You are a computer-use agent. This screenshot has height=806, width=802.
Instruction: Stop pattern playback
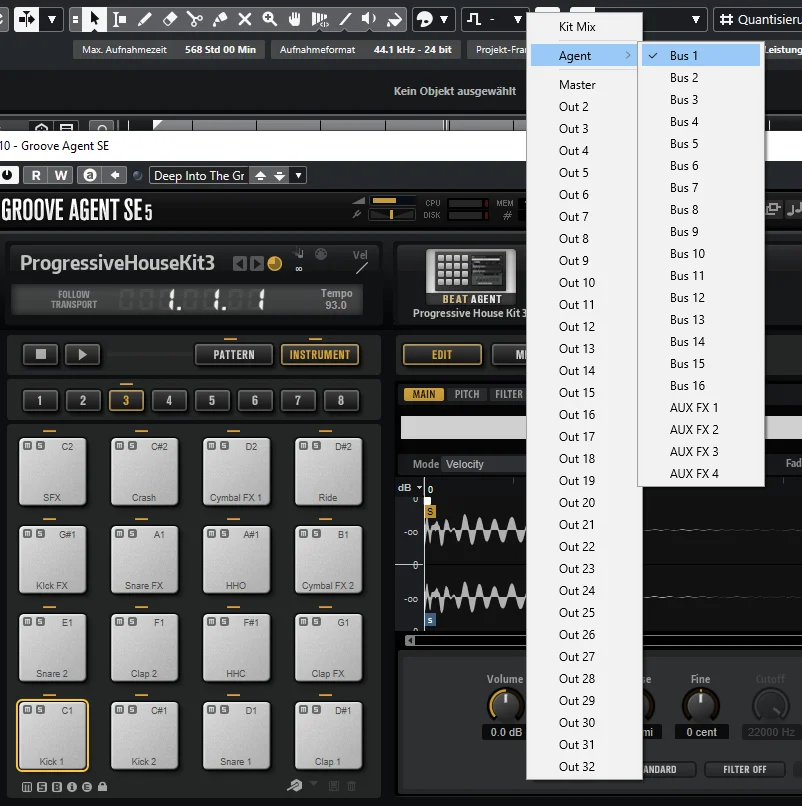pos(41,354)
